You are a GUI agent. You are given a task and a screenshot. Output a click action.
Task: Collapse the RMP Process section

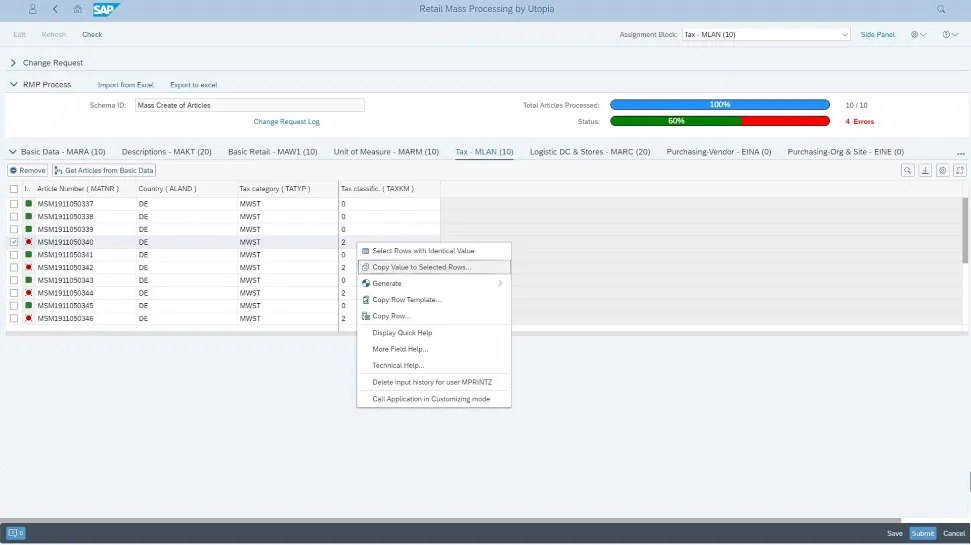click(14, 85)
